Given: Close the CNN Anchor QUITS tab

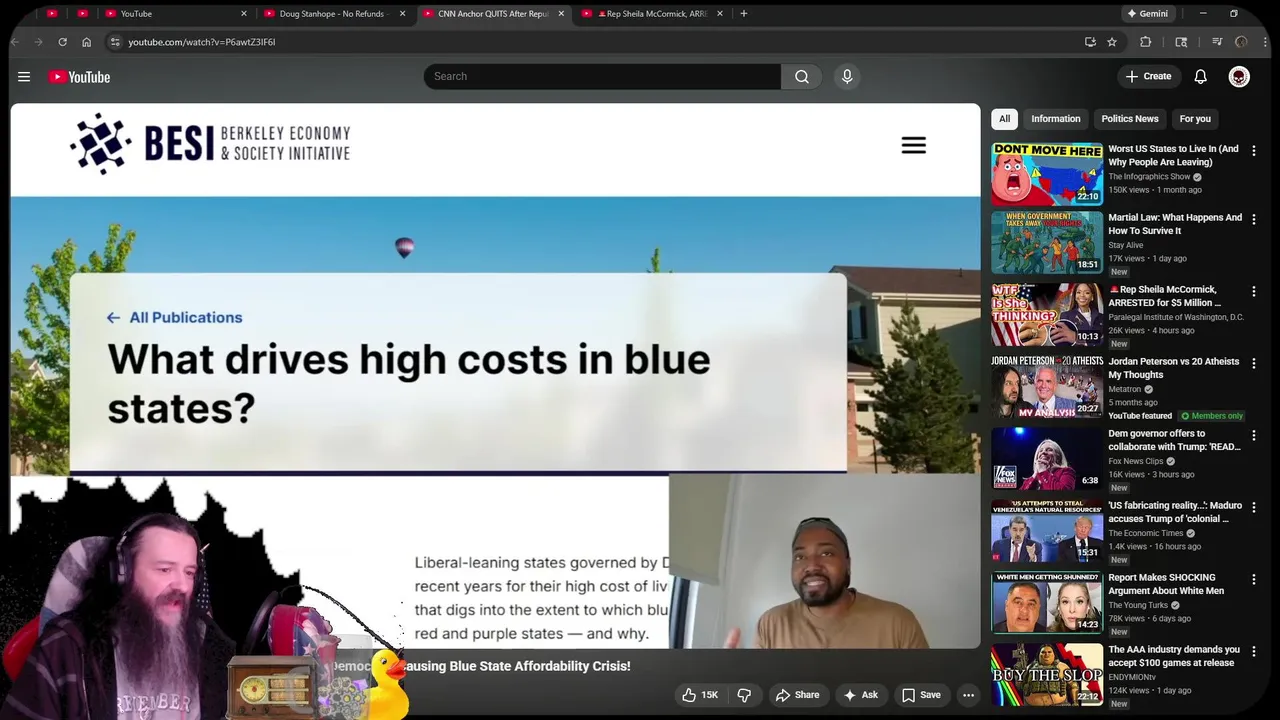Looking at the screenshot, I should coord(561,14).
